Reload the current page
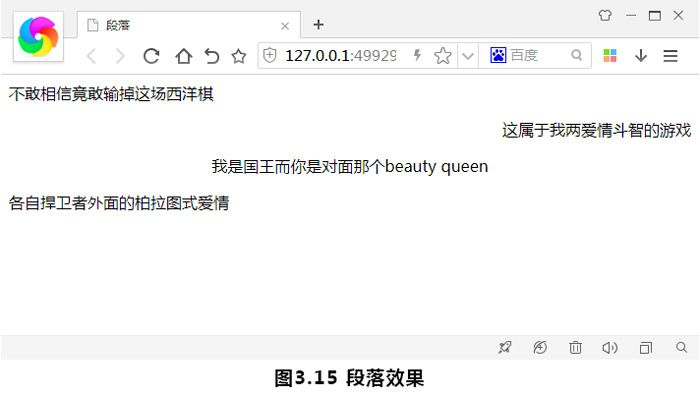The image size is (700, 395). click(x=151, y=56)
